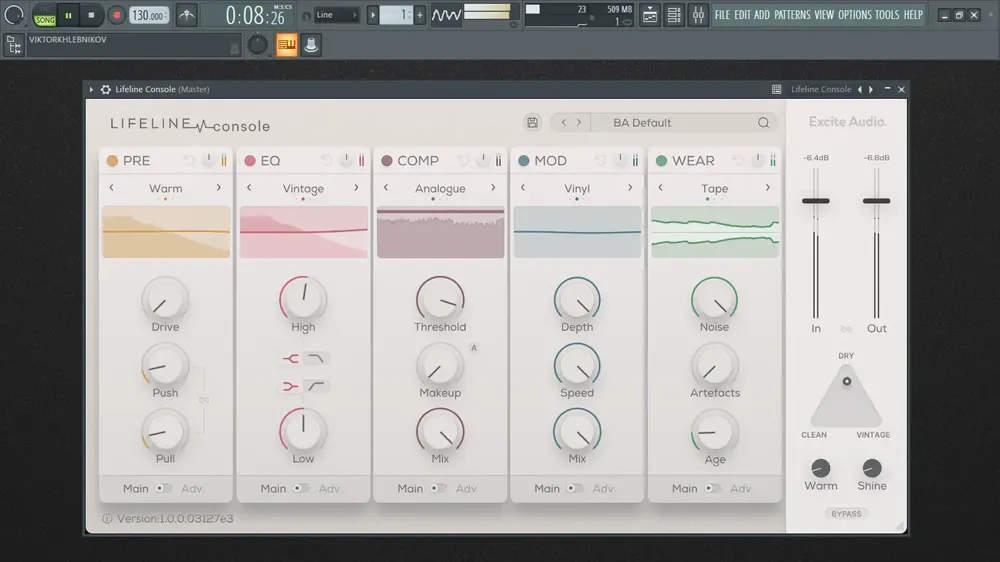Click the Threshold knob in COMP
Viewport: 1000px width, 562px height.
click(x=440, y=300)
